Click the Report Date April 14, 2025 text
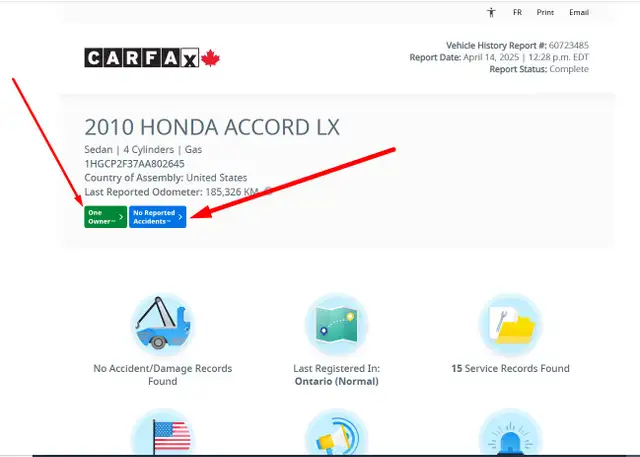 coord(499,57)
